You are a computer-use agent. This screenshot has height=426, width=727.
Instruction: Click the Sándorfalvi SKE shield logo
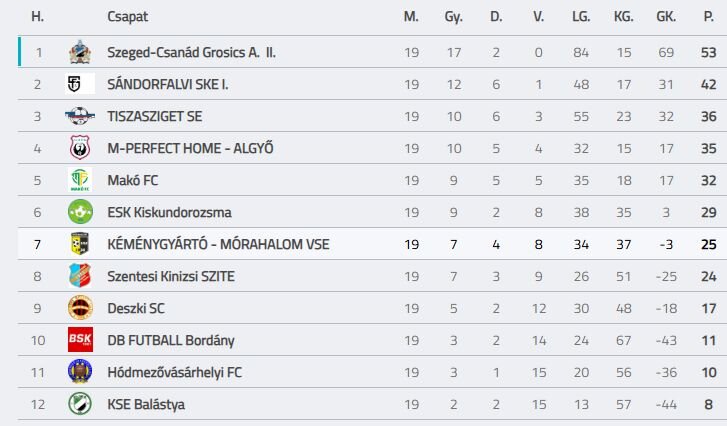(x=80, y=84)
